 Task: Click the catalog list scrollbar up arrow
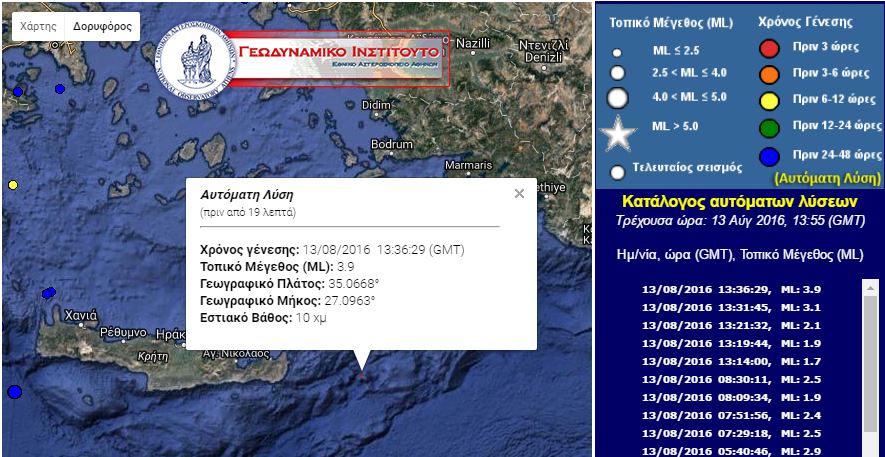pos(869,287)
